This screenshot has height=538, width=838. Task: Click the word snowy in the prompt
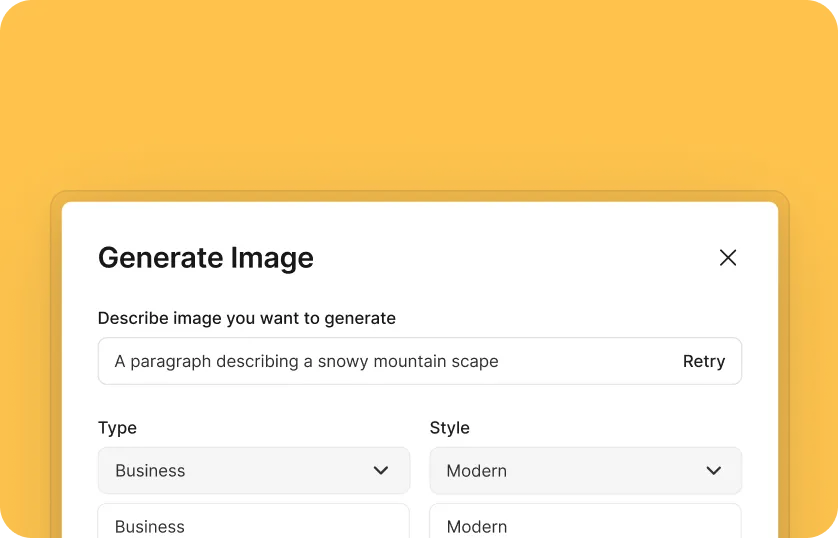341,361
